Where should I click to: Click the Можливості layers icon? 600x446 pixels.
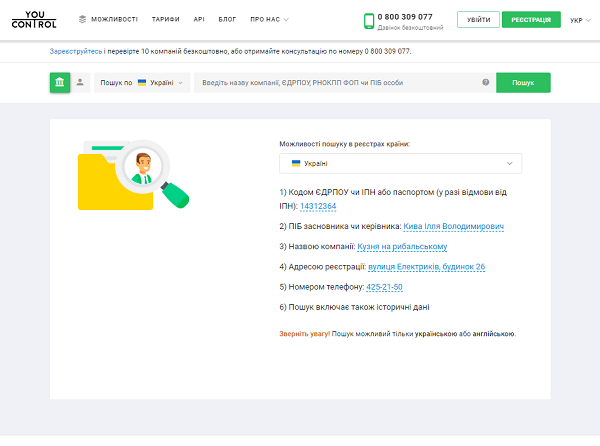pos(83,19)
